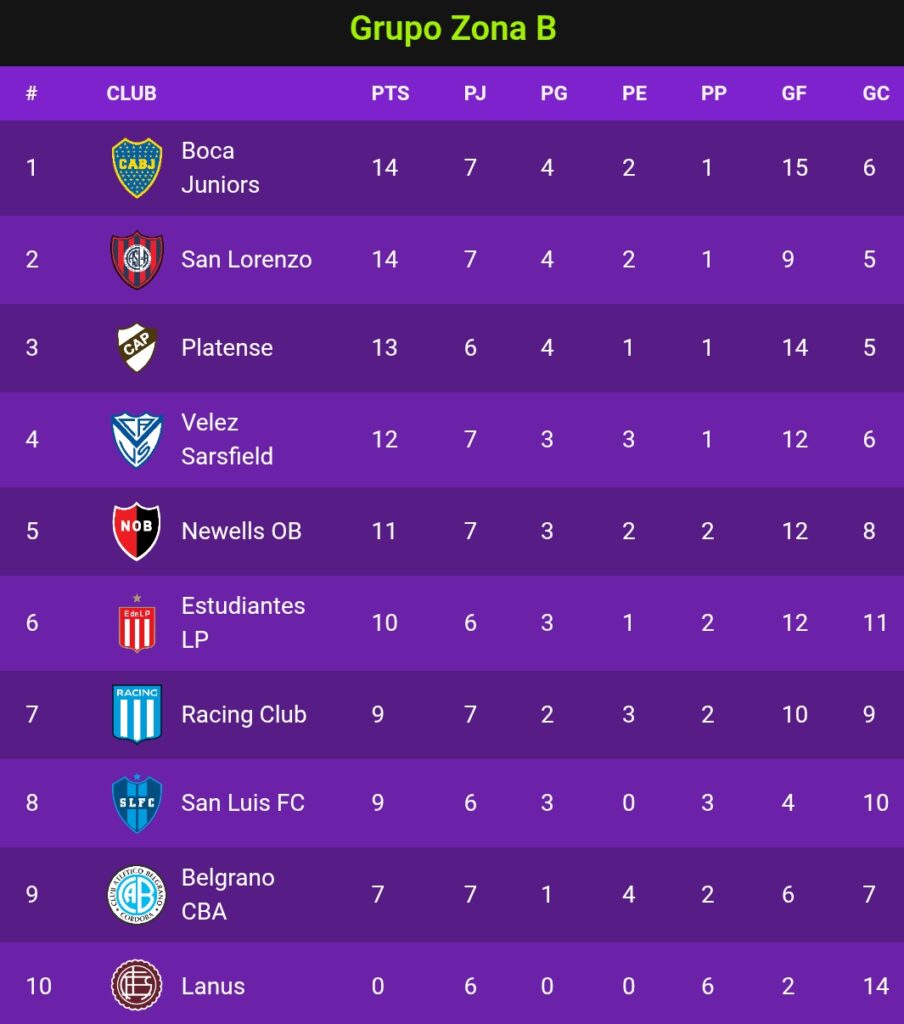Image resolution: width=904 pixels, height=1024 pixels.
Task: Select the Estudiantes LP team name
Action: click(243, 622)
